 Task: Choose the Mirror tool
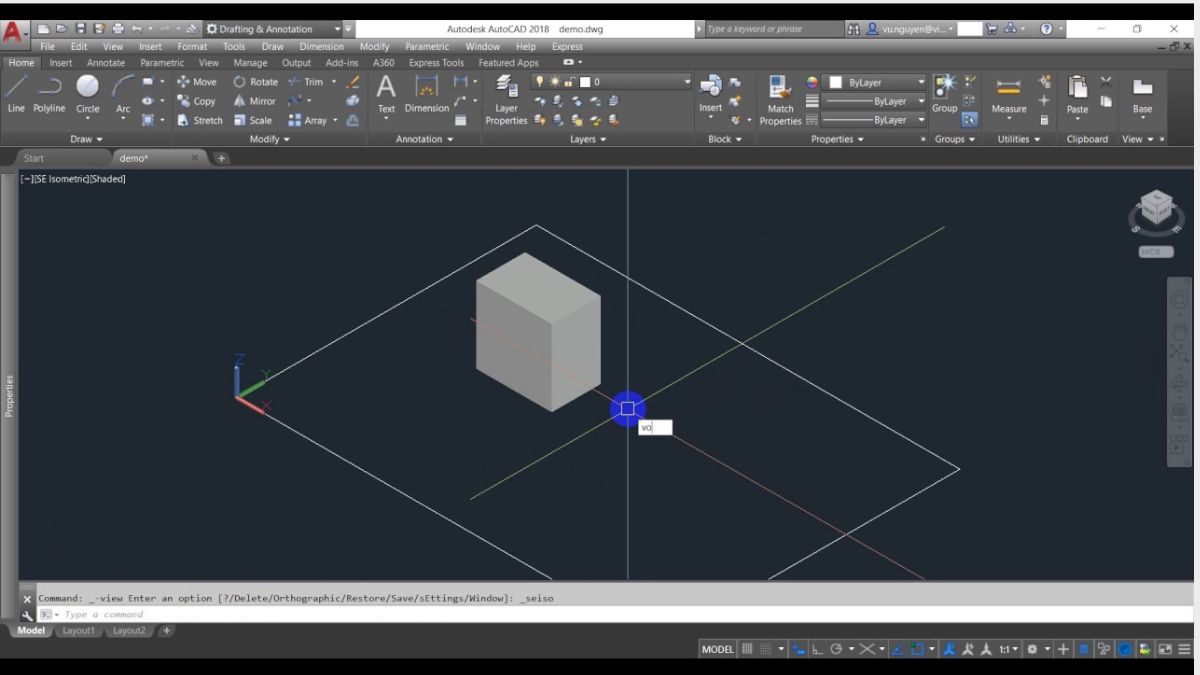point(254,101)
